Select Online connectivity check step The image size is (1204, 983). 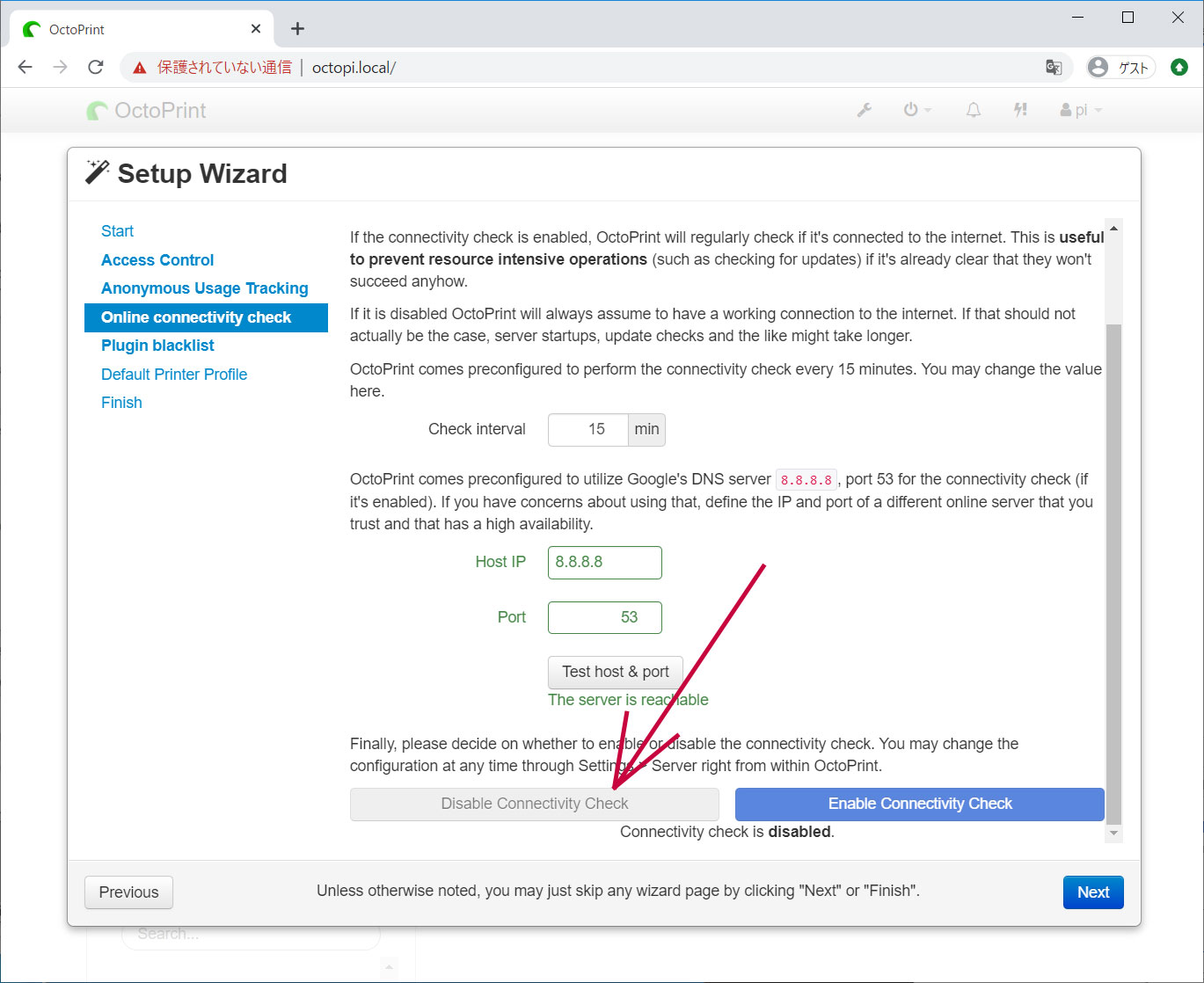(206, 317)
